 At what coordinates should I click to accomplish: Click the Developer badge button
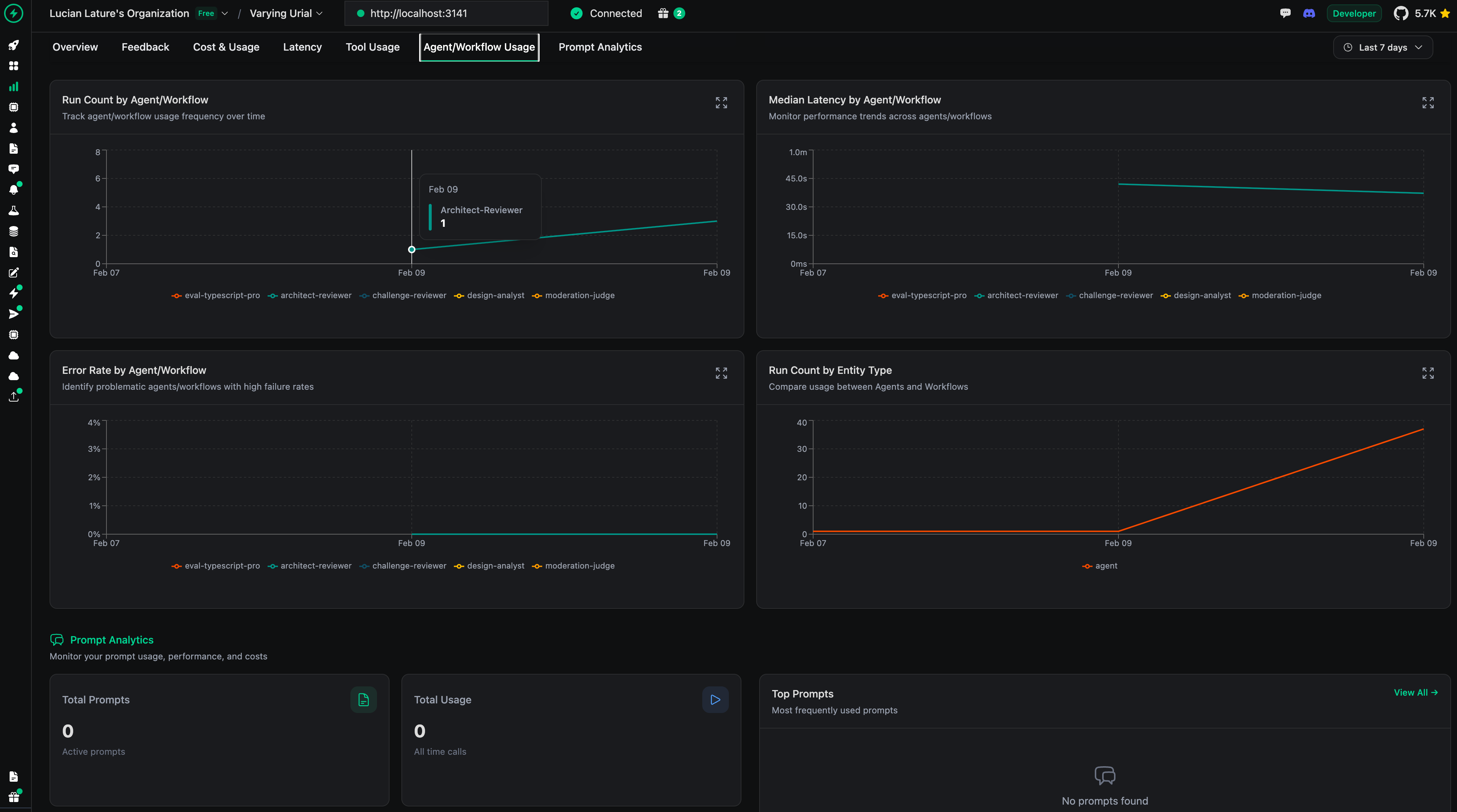pyautogui.click(x=1354, y=13)
